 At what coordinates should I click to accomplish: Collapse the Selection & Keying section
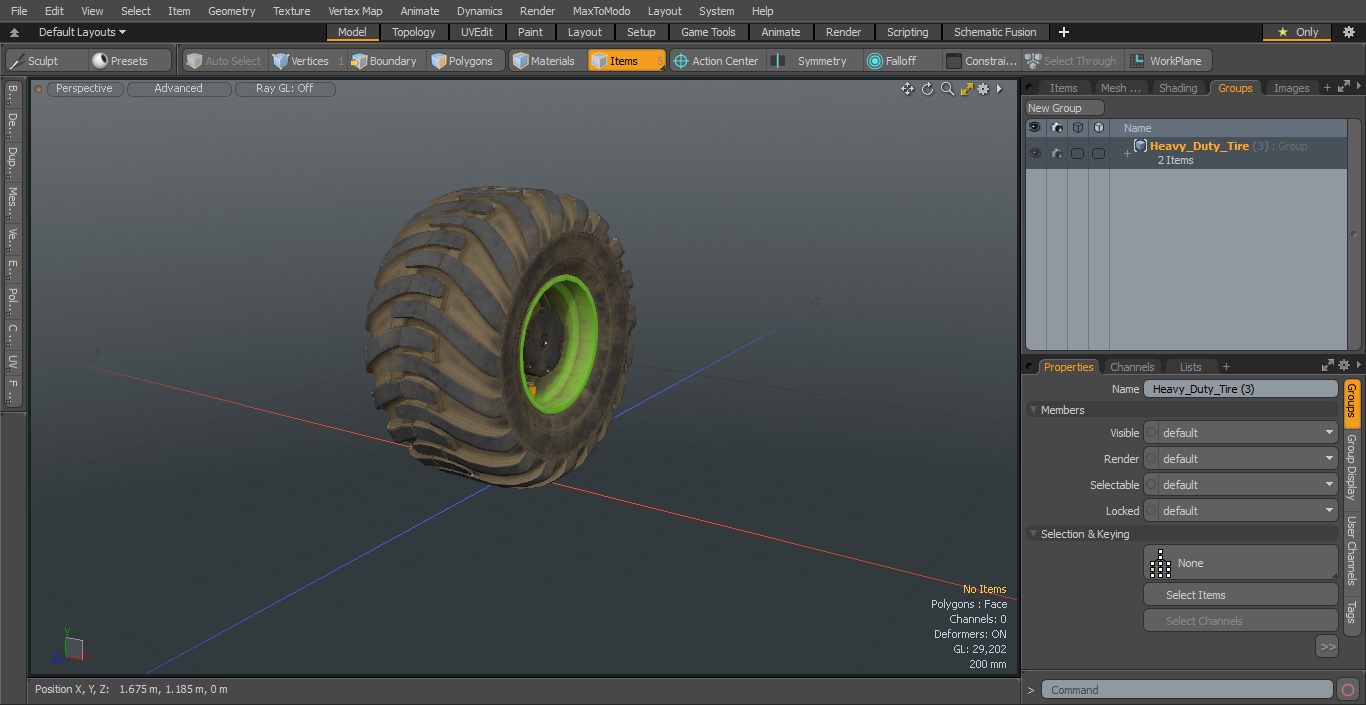[x=1033, y=534]
